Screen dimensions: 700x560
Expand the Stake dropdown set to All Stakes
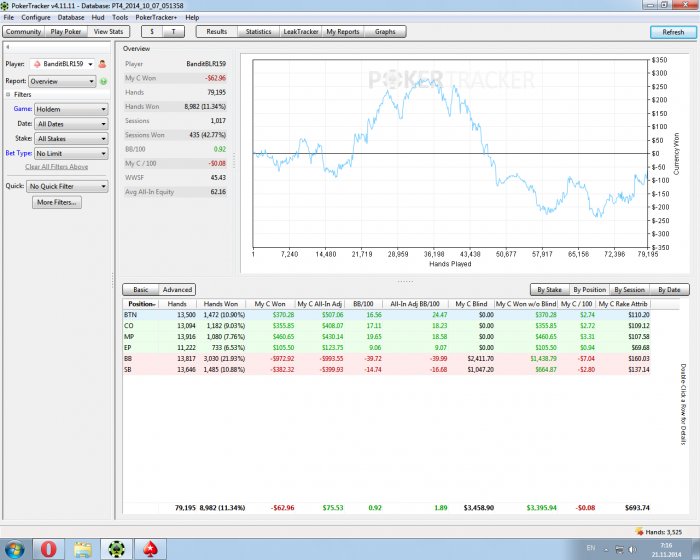[70, 139]
